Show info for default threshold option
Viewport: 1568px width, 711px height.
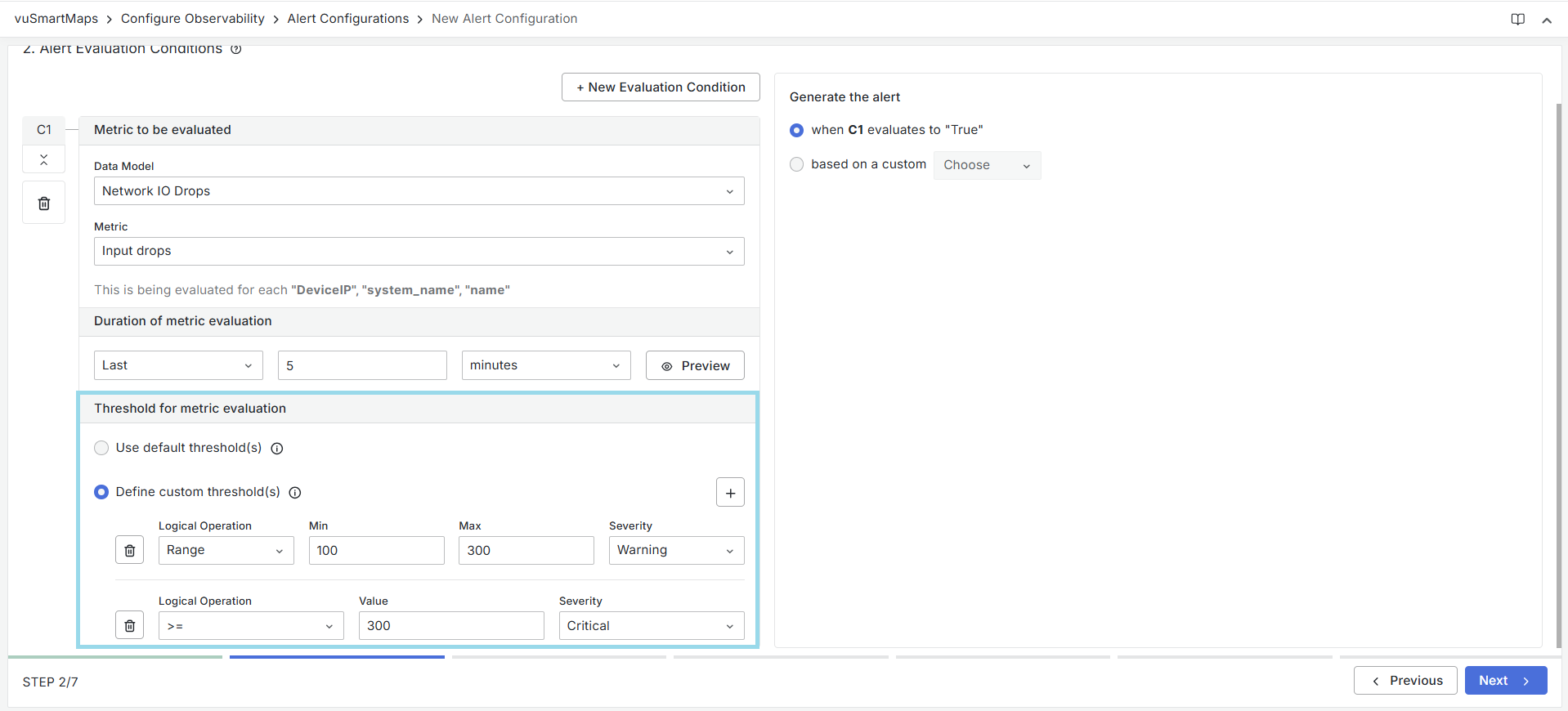tap(277, 449)
